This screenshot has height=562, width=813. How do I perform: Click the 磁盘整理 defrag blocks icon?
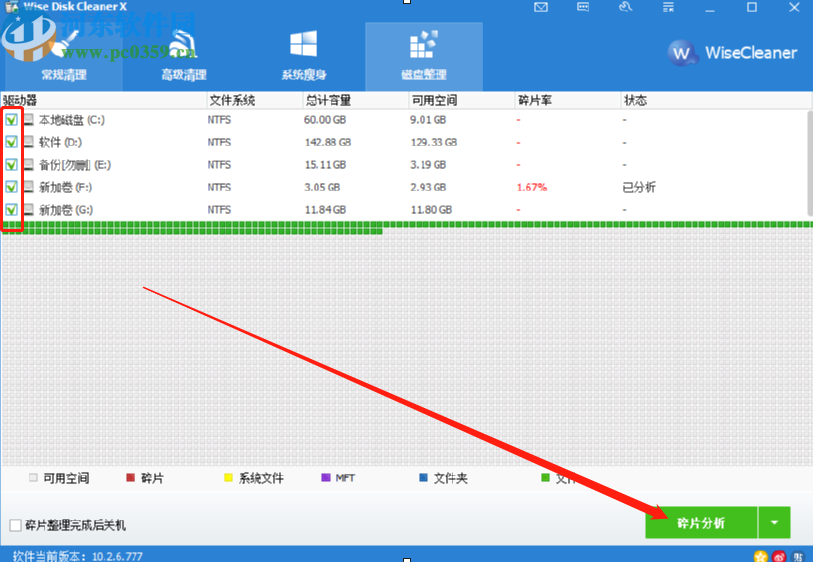tap(424, 44)
